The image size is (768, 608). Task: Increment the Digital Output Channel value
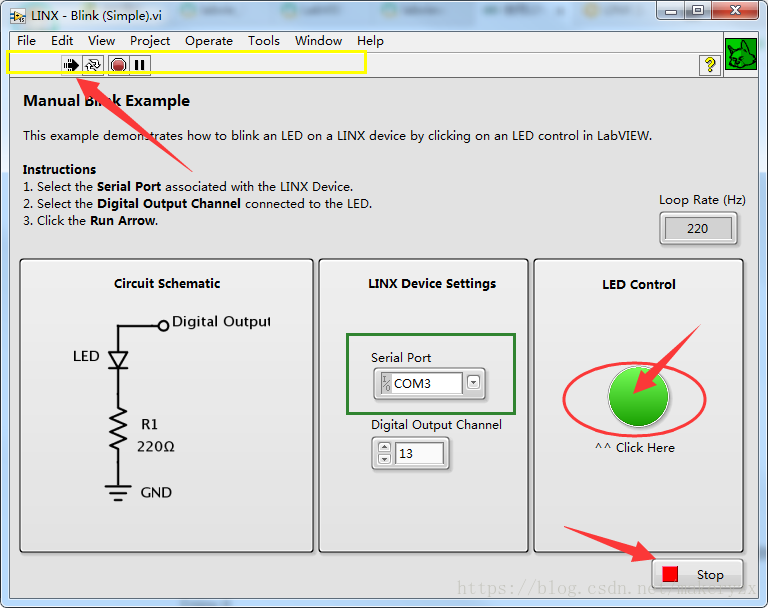pyautogui.click(x=384, y=447)
